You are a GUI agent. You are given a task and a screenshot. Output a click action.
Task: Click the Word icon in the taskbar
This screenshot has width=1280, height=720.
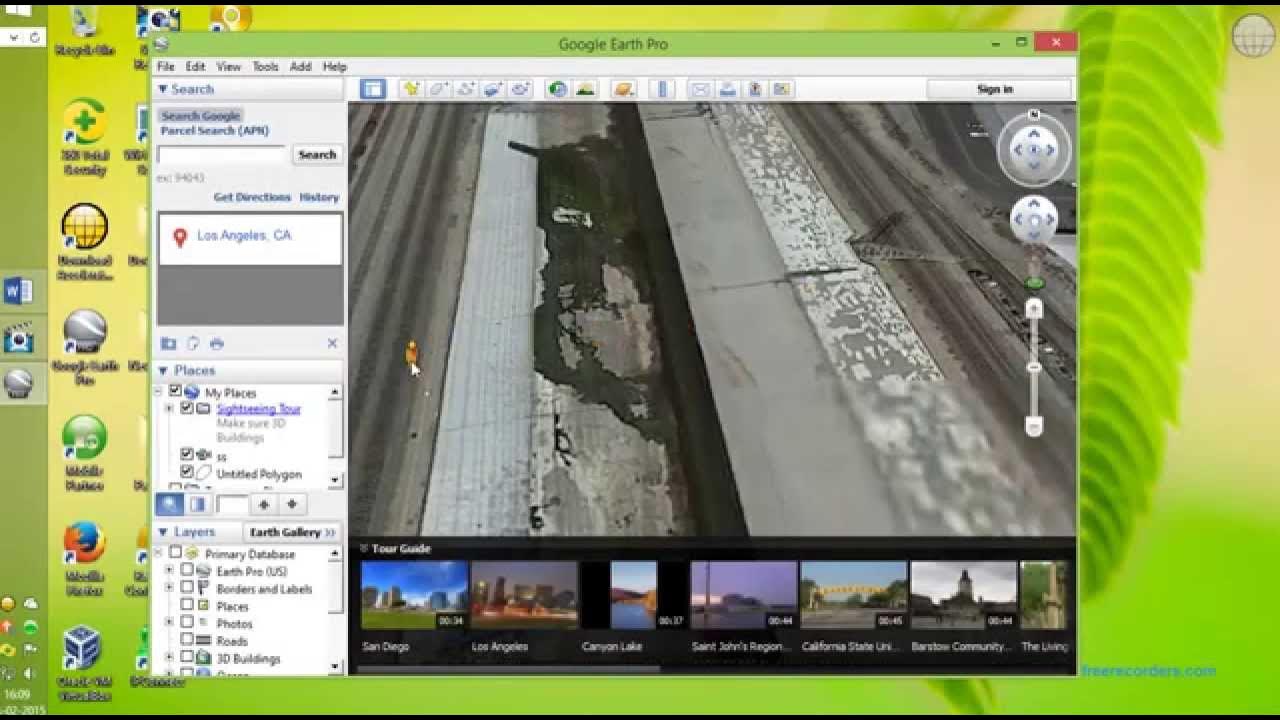point(18,291)
